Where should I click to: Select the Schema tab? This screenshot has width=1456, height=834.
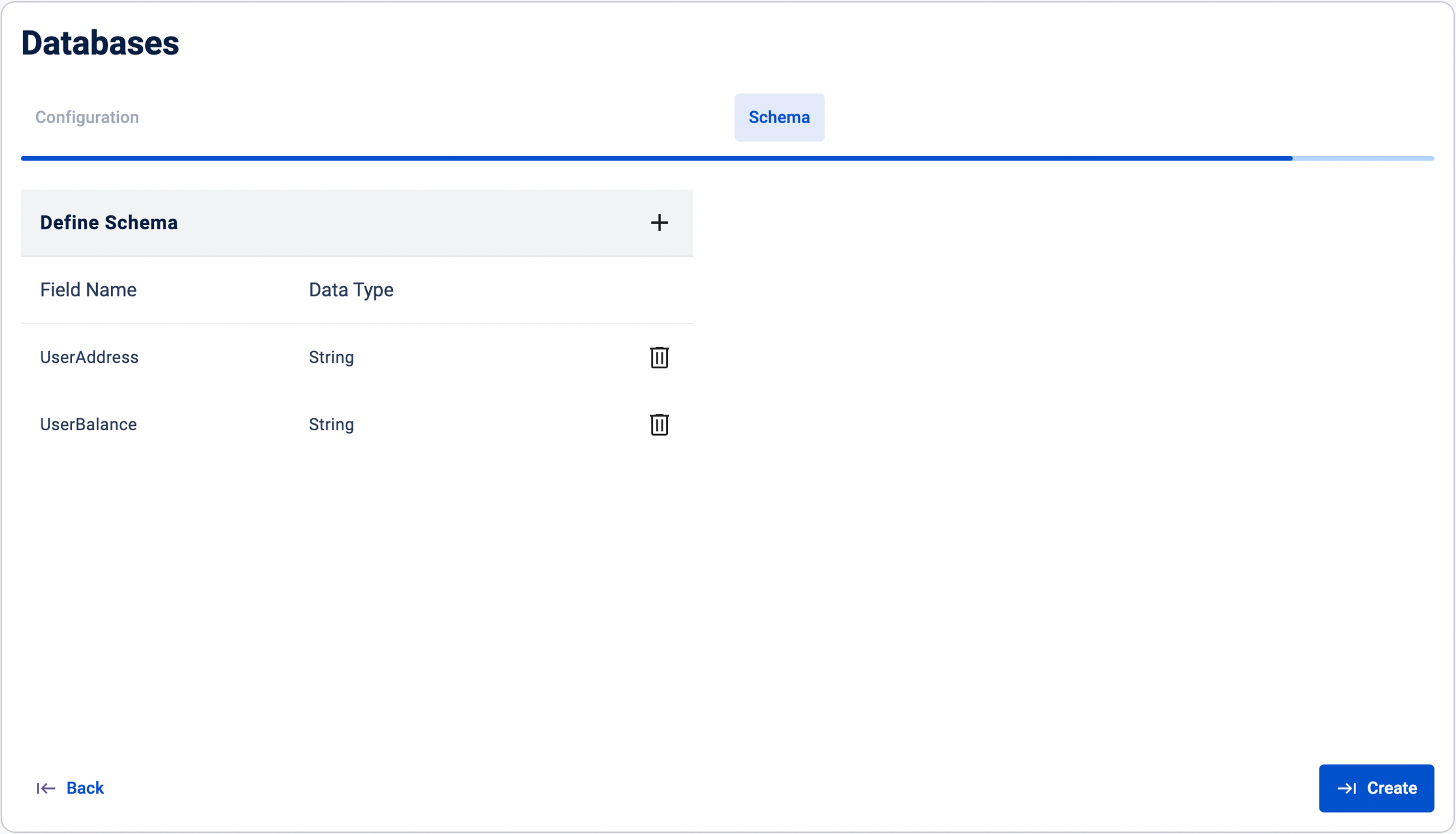click(x=779, y=118)
